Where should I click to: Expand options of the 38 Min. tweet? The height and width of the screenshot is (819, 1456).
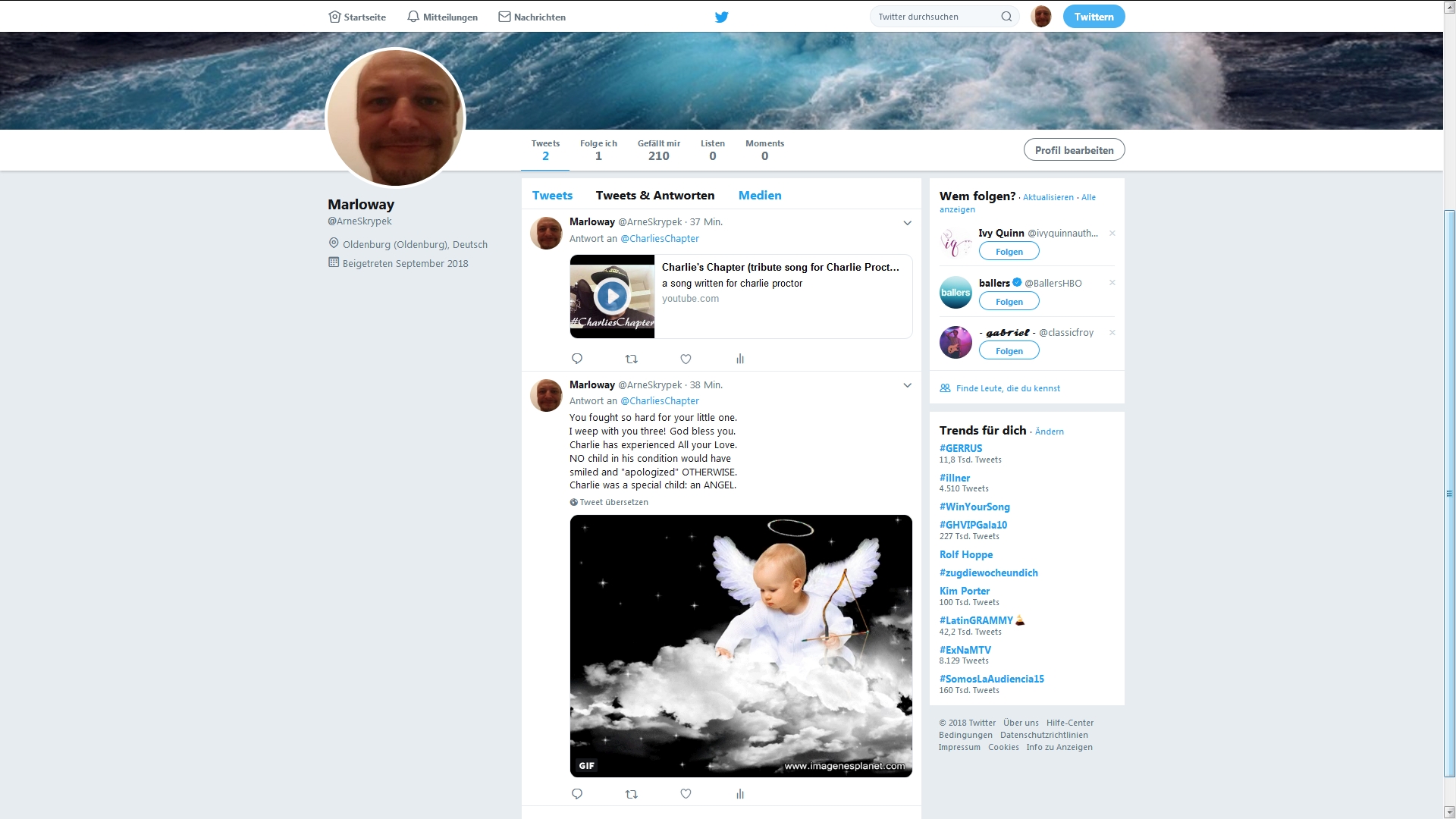click(907, 385)
